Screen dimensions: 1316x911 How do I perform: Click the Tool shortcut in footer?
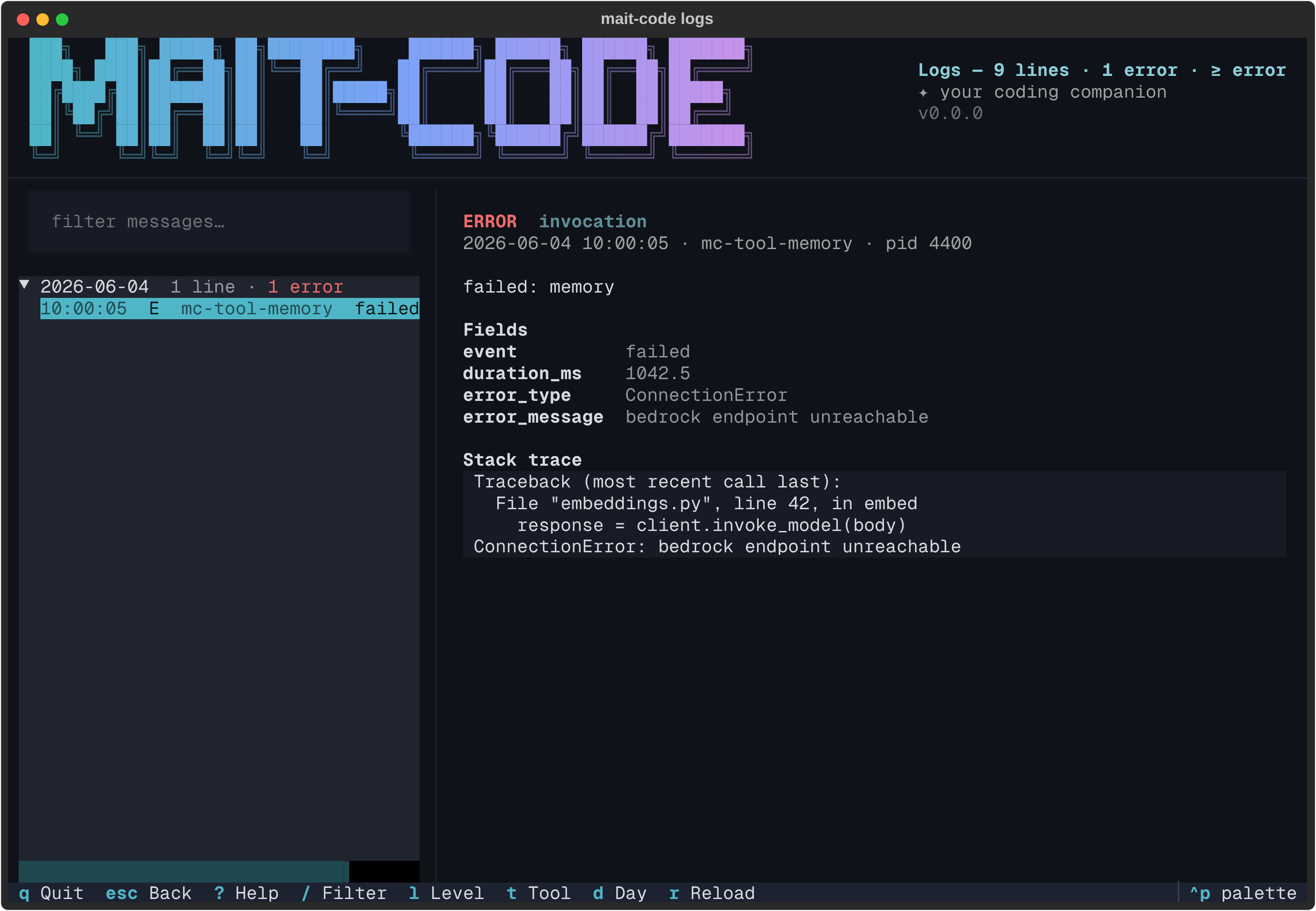click(x=538, y=893)
